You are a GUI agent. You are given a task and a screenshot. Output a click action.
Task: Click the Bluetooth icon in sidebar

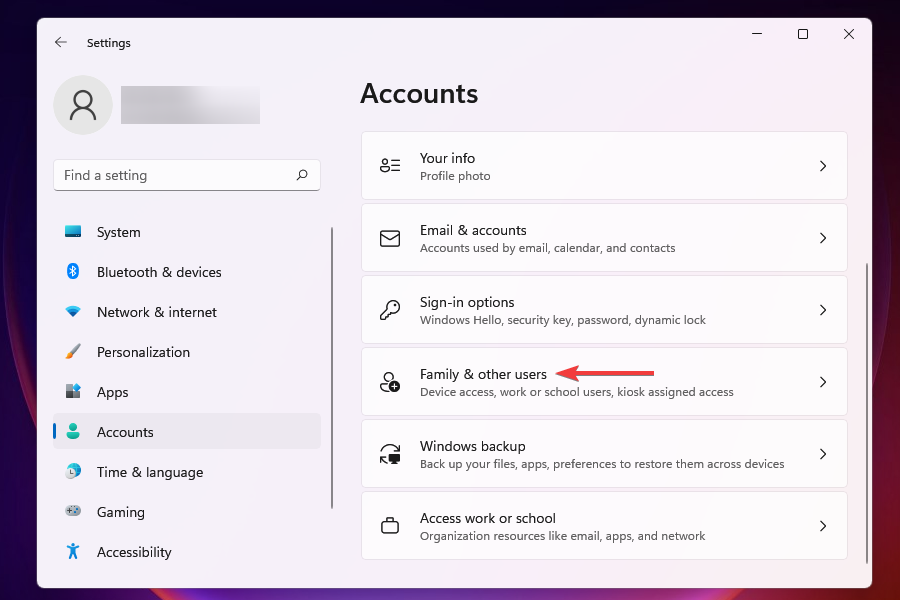coord(73,272)
